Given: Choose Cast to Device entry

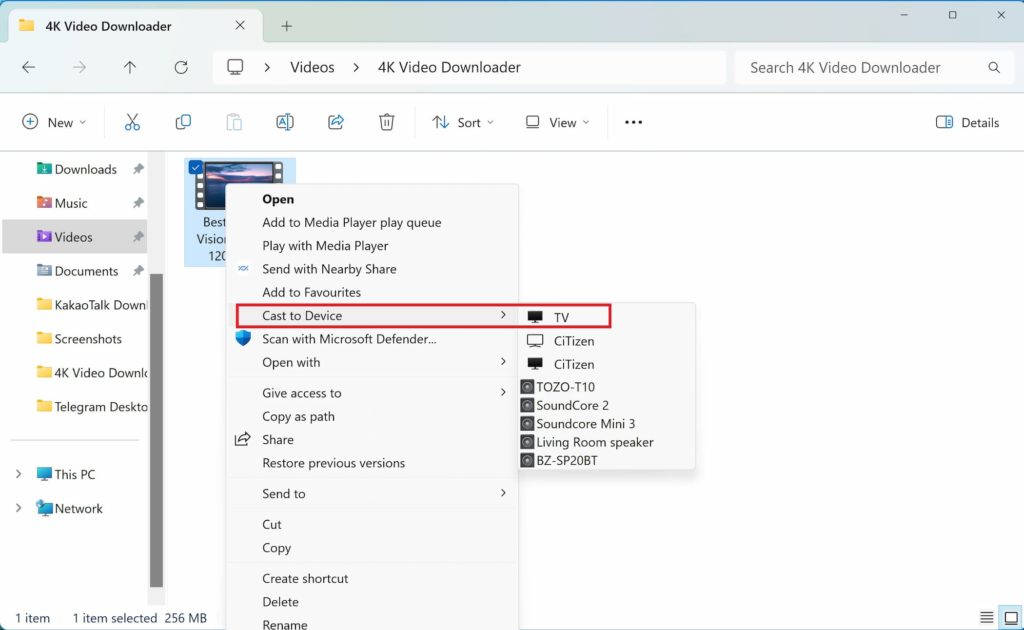Looking at the screenshot, I should pyautogui.click(x=372, y=315).
